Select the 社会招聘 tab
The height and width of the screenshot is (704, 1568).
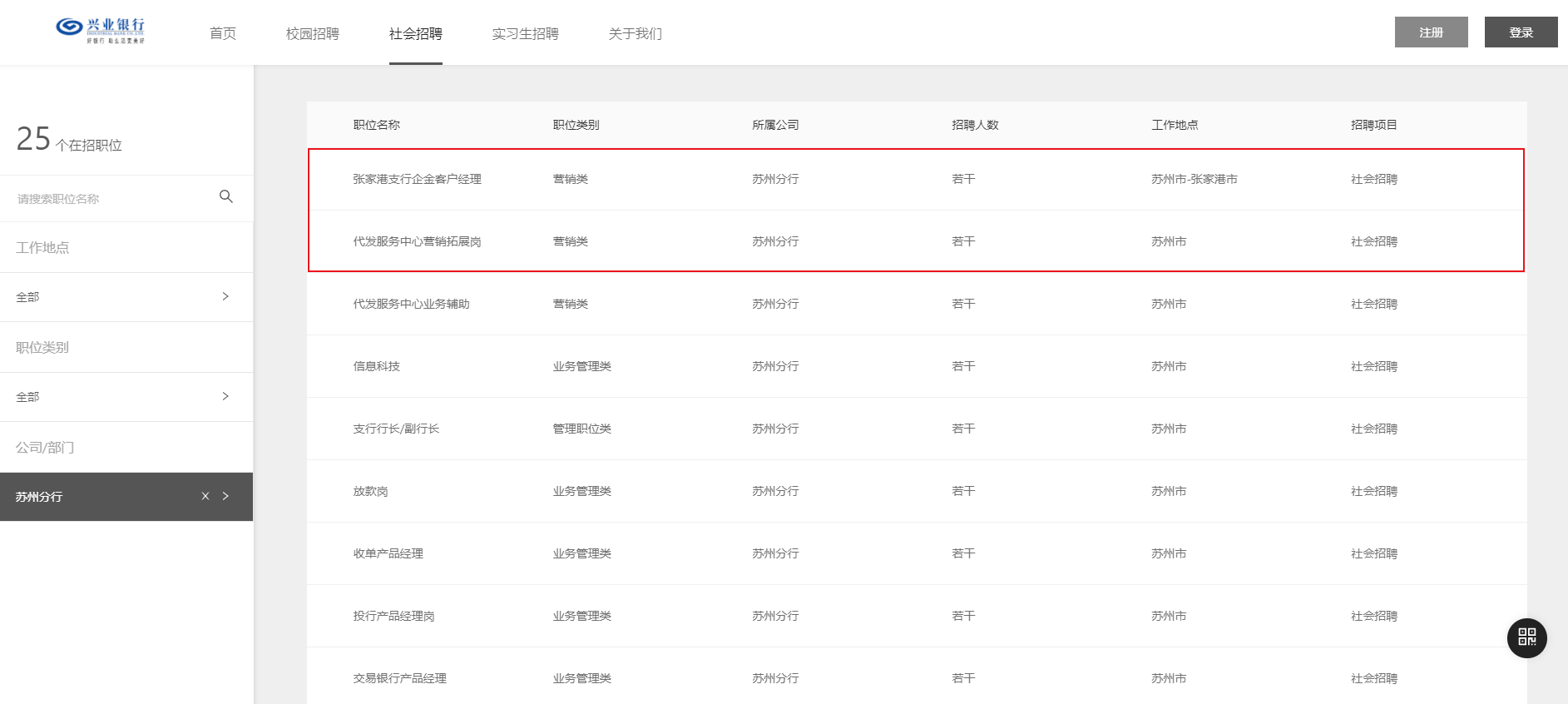[x=416, y=33]
